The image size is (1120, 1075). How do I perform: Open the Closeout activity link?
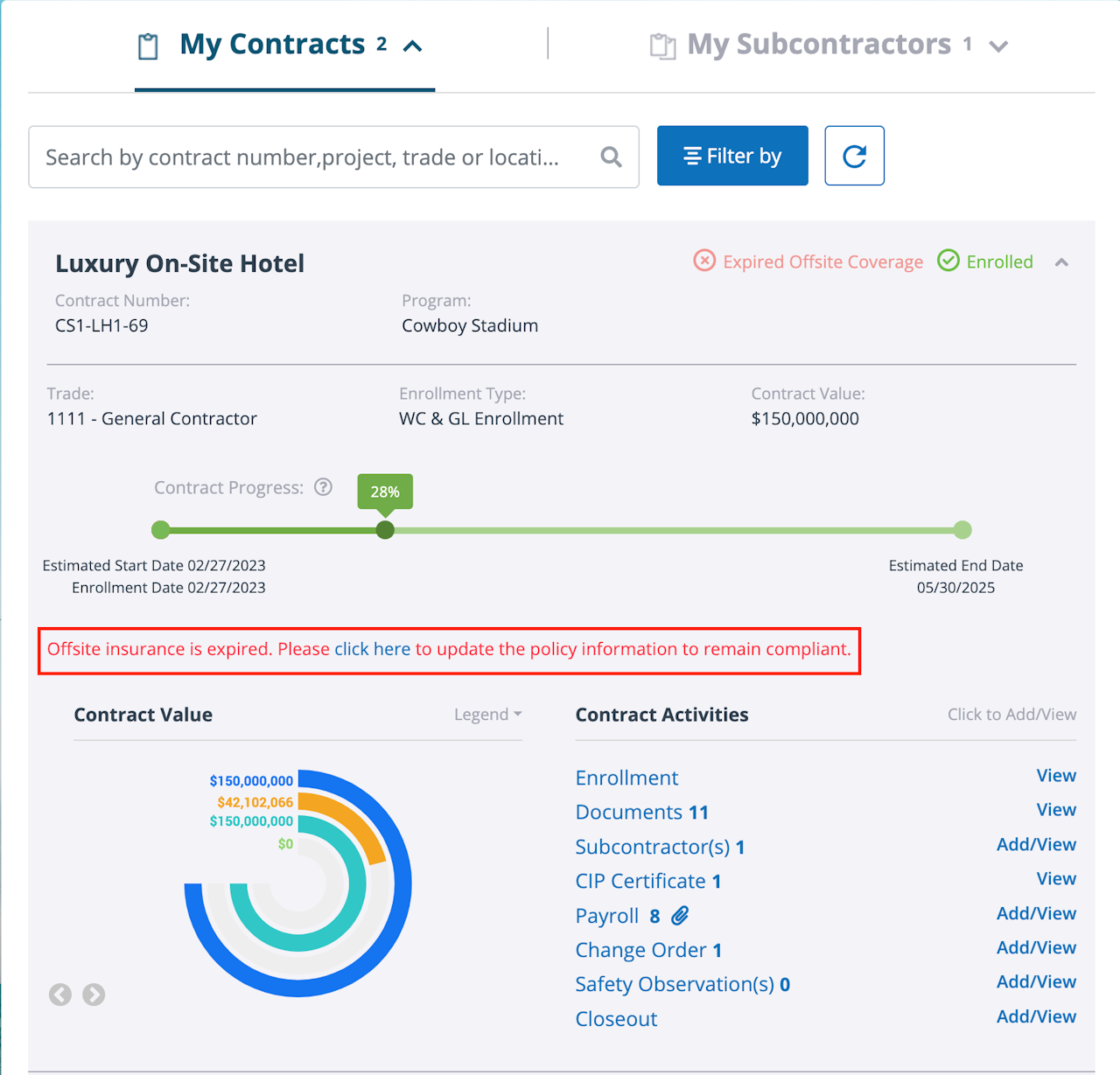coord(616,1019)
